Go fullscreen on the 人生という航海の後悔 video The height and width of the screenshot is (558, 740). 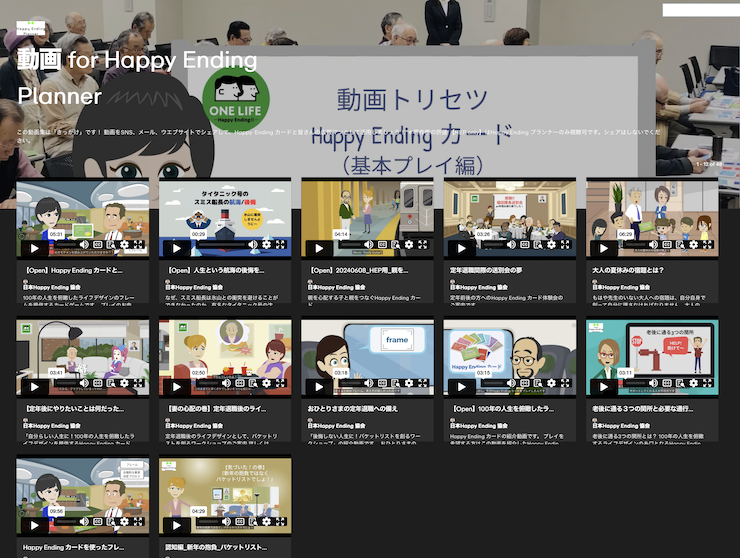280,244
